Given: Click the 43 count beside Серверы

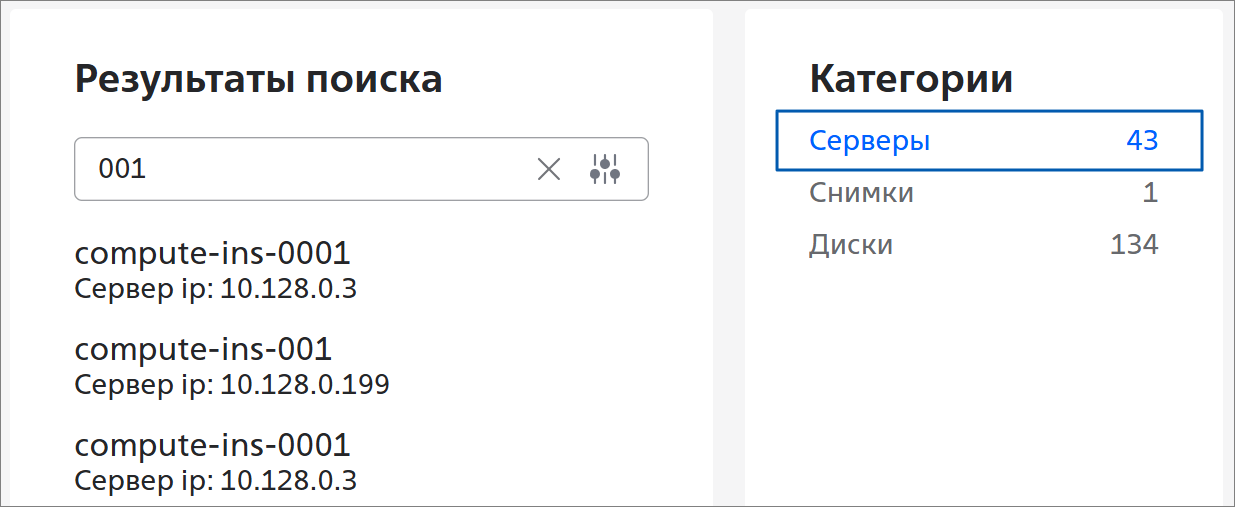Looking at the screenshot, I should [x=1142, y=141].
